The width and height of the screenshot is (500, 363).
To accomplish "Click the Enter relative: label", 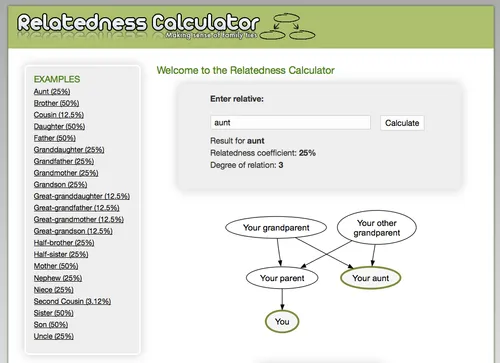I will (x=237, y=99).
